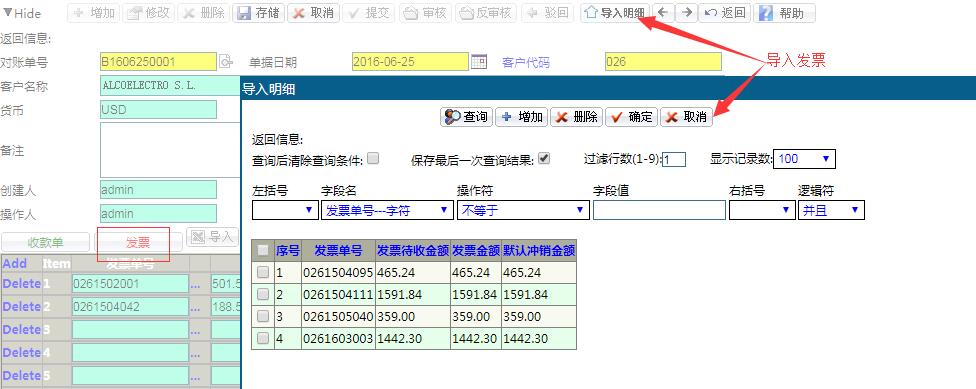Click the lookup icon beside 对账单号 field
This screenshot has width=976, height=389.
(226, 61)
